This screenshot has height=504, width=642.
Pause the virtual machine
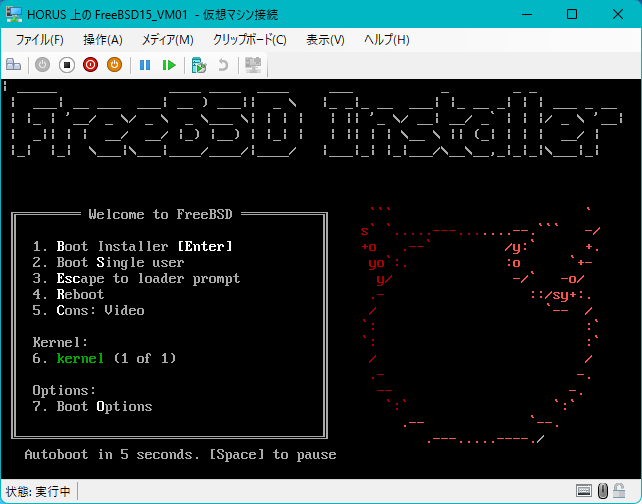coord(145,65)
